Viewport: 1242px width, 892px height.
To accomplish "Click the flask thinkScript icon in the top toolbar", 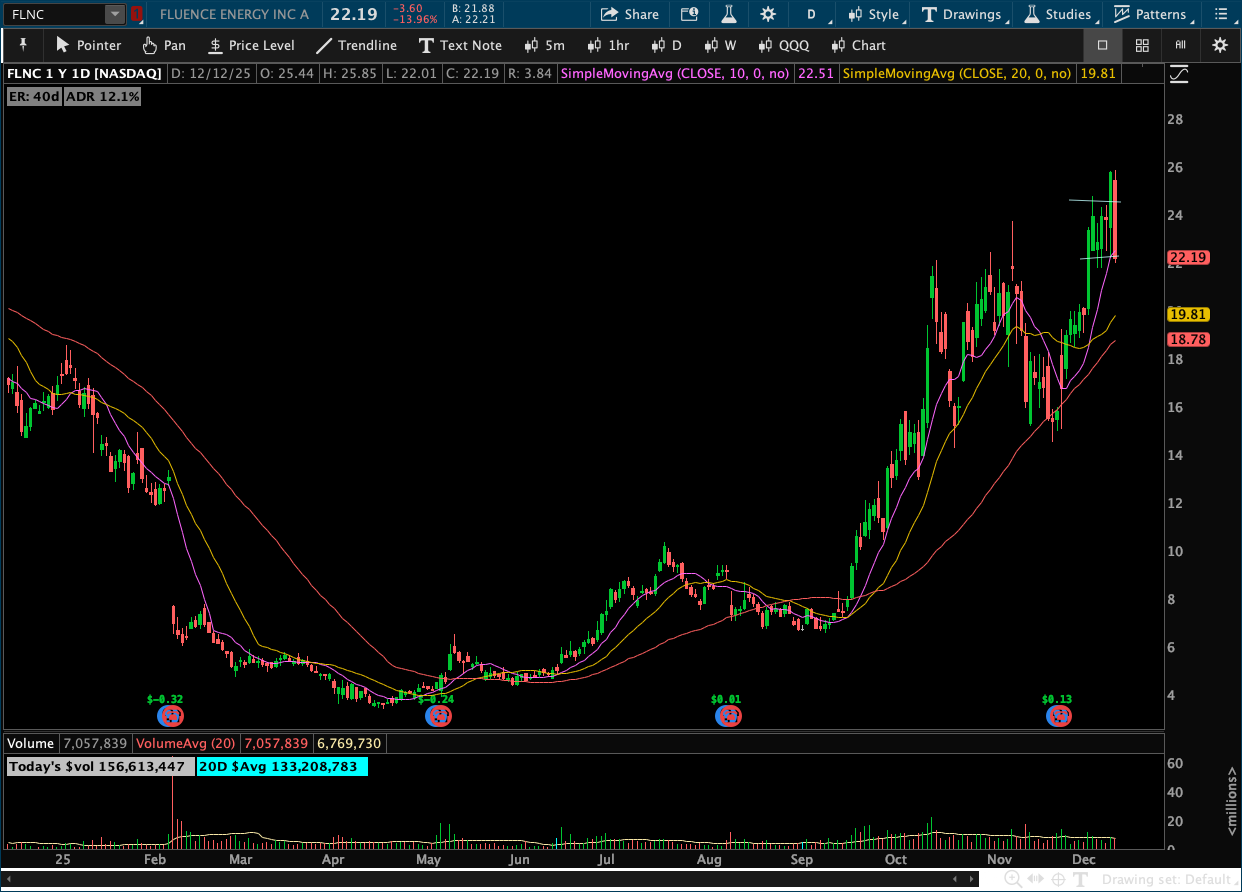I will coord(729,15).
